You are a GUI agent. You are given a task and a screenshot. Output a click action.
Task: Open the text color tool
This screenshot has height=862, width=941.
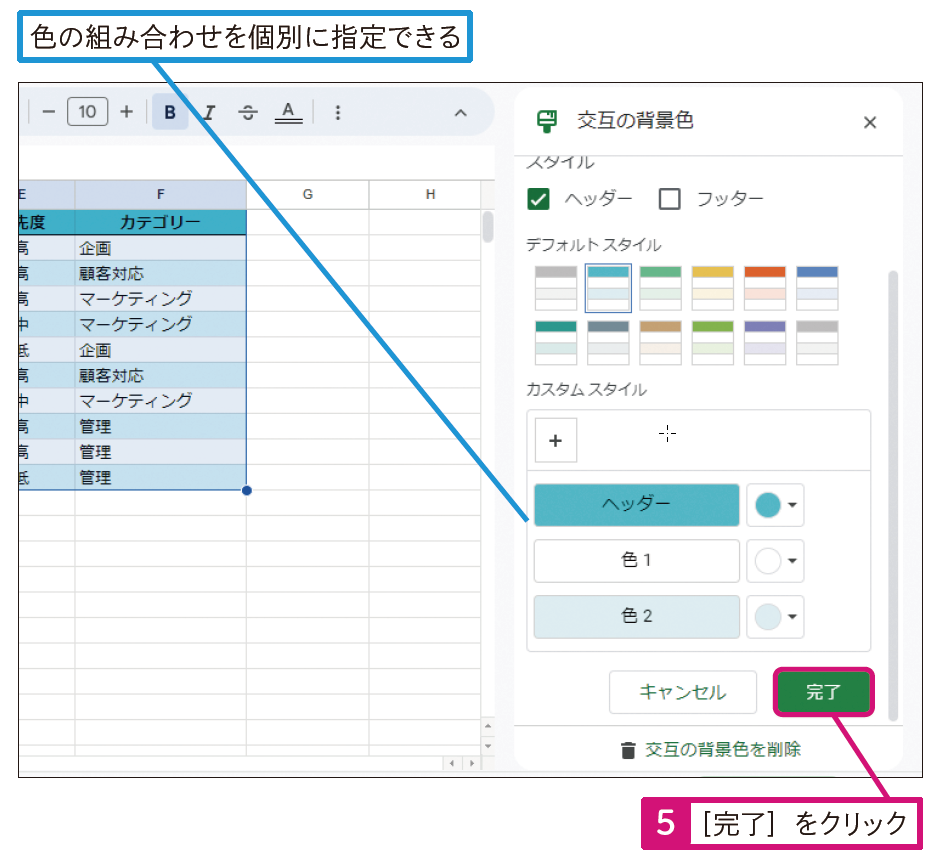[x=288, y=112]
